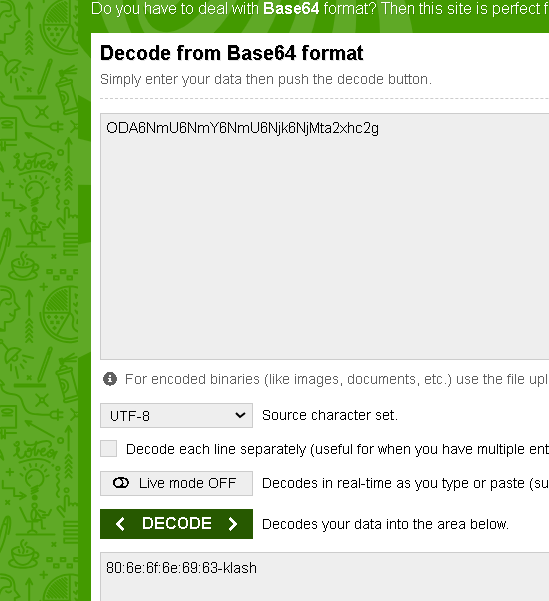Click the left chevron on the DECODE button
549x601 pixels.
click(120, 524)
